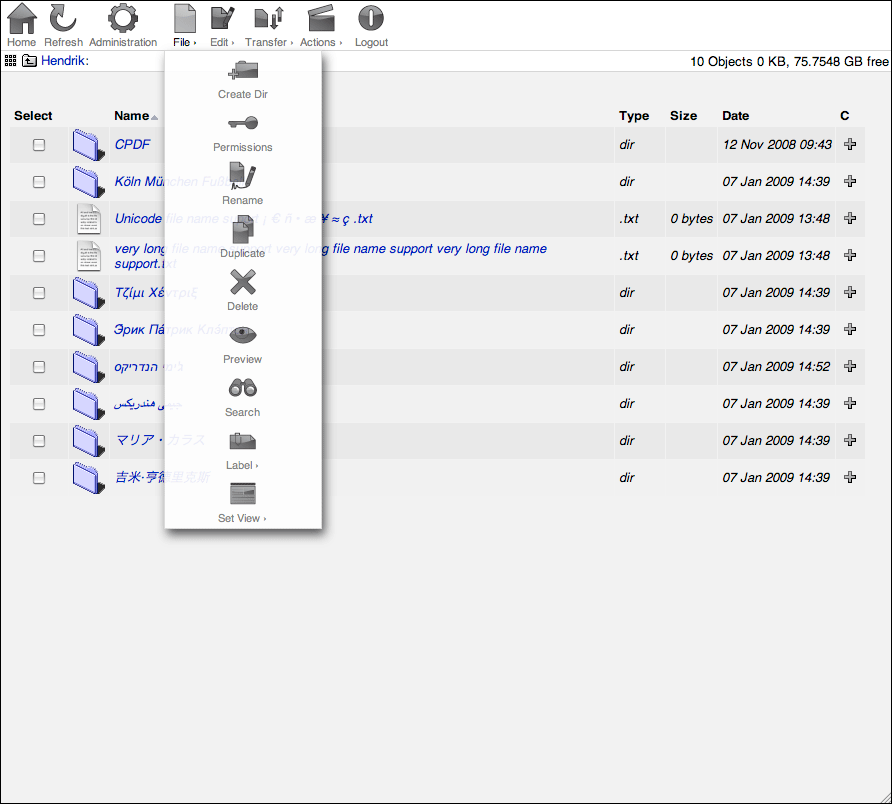Click the Hendrik breadcrumb link

(x=62, y=60)
